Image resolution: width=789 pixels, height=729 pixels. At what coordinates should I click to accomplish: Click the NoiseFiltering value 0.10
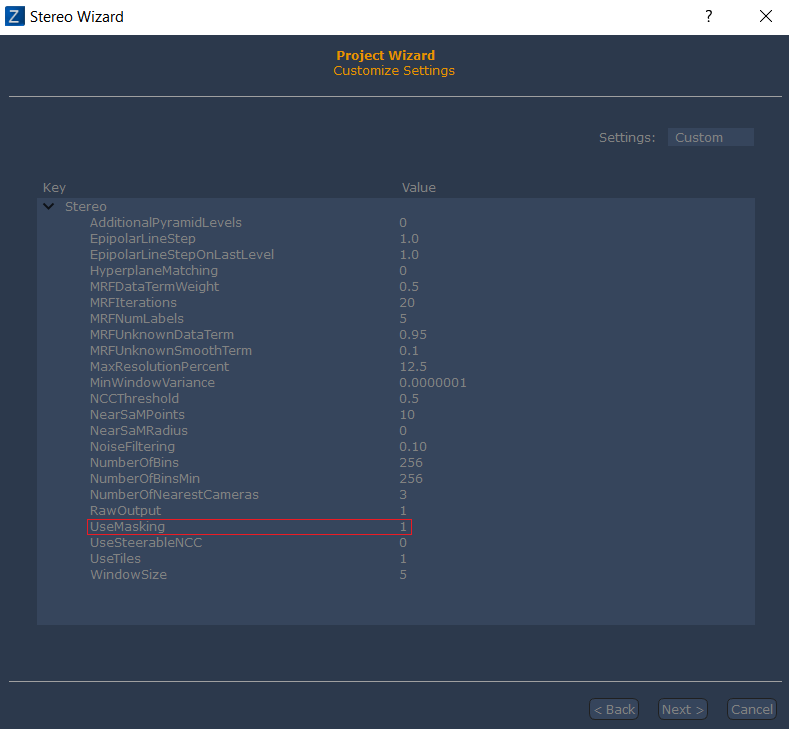[411, 446]
